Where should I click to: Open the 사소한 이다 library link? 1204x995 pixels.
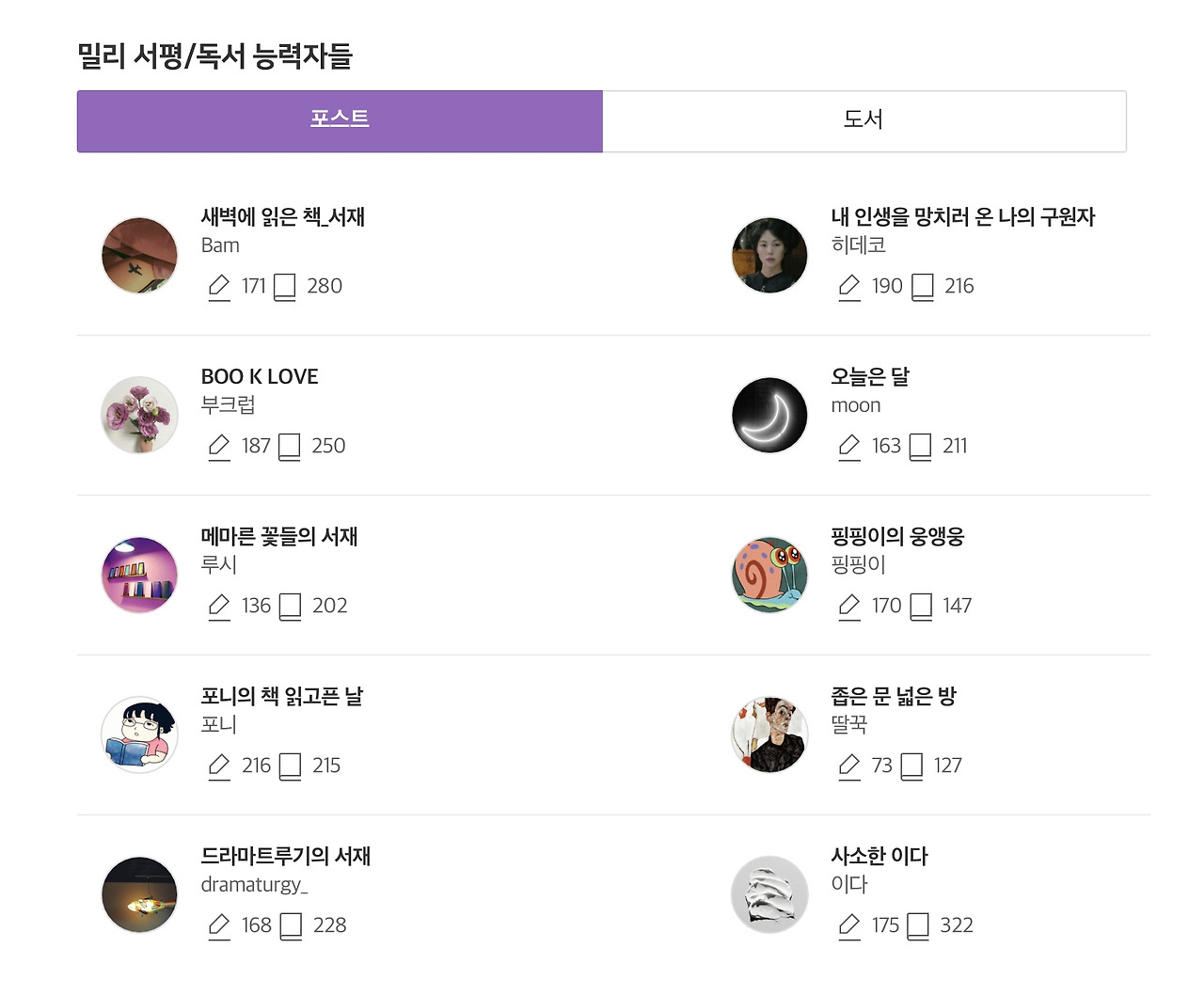pyautogui.click(x=879, y=857)
